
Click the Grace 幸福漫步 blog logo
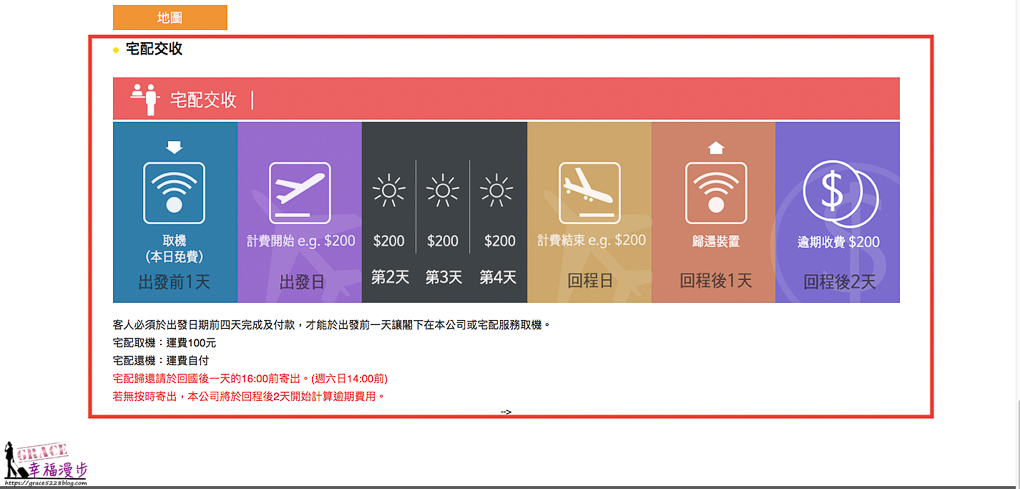pos(45,464)
